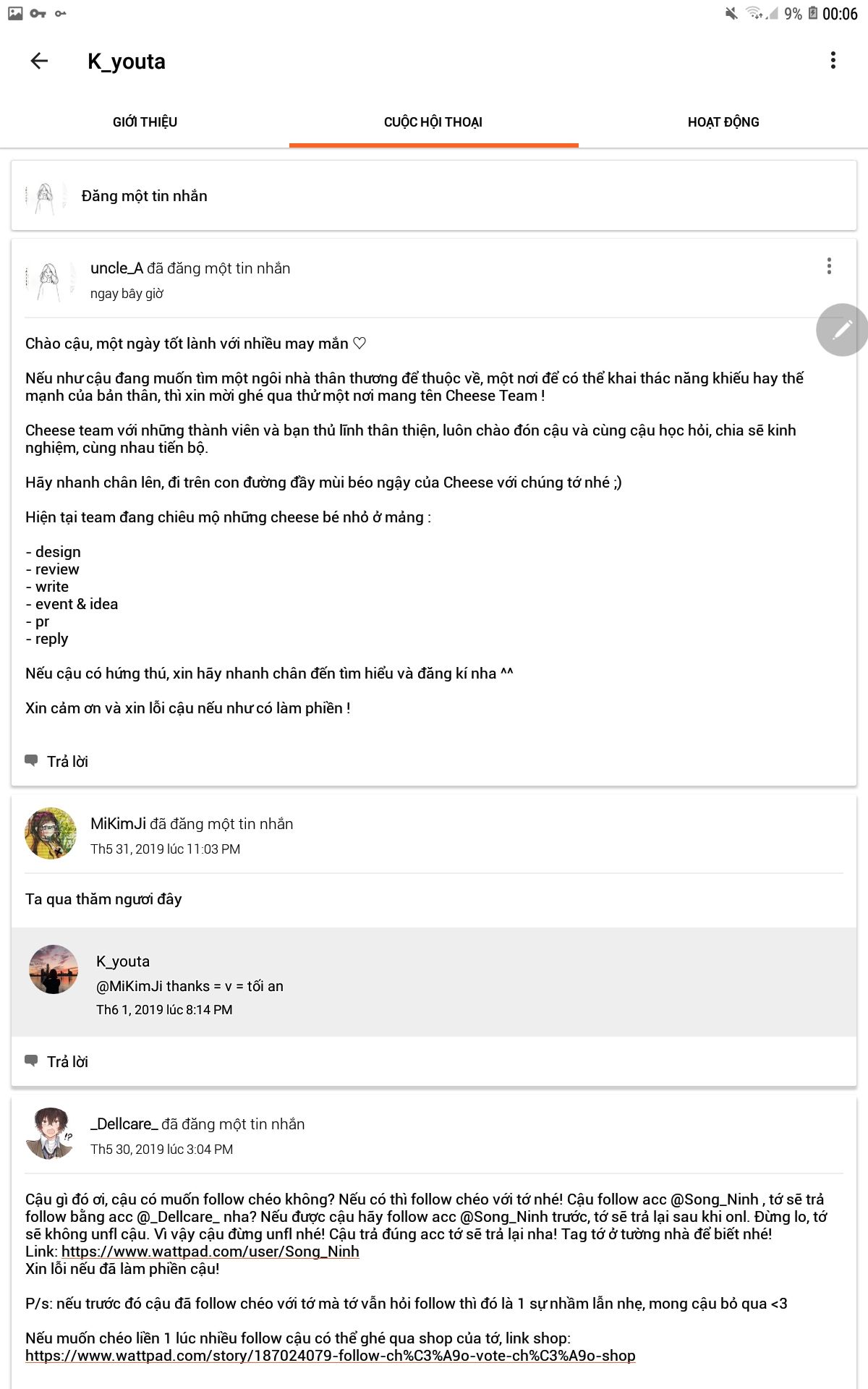This screenshot has width=868, height=1389.
Task: Open options menu on uncle_A's message
Action: tap(829, 266)
